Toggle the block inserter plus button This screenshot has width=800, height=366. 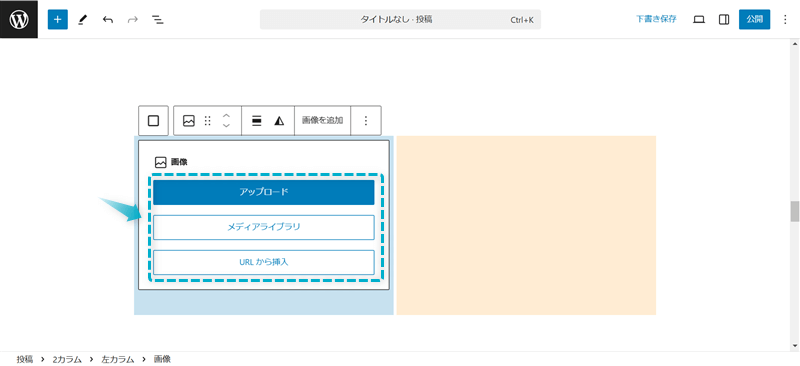58,19
